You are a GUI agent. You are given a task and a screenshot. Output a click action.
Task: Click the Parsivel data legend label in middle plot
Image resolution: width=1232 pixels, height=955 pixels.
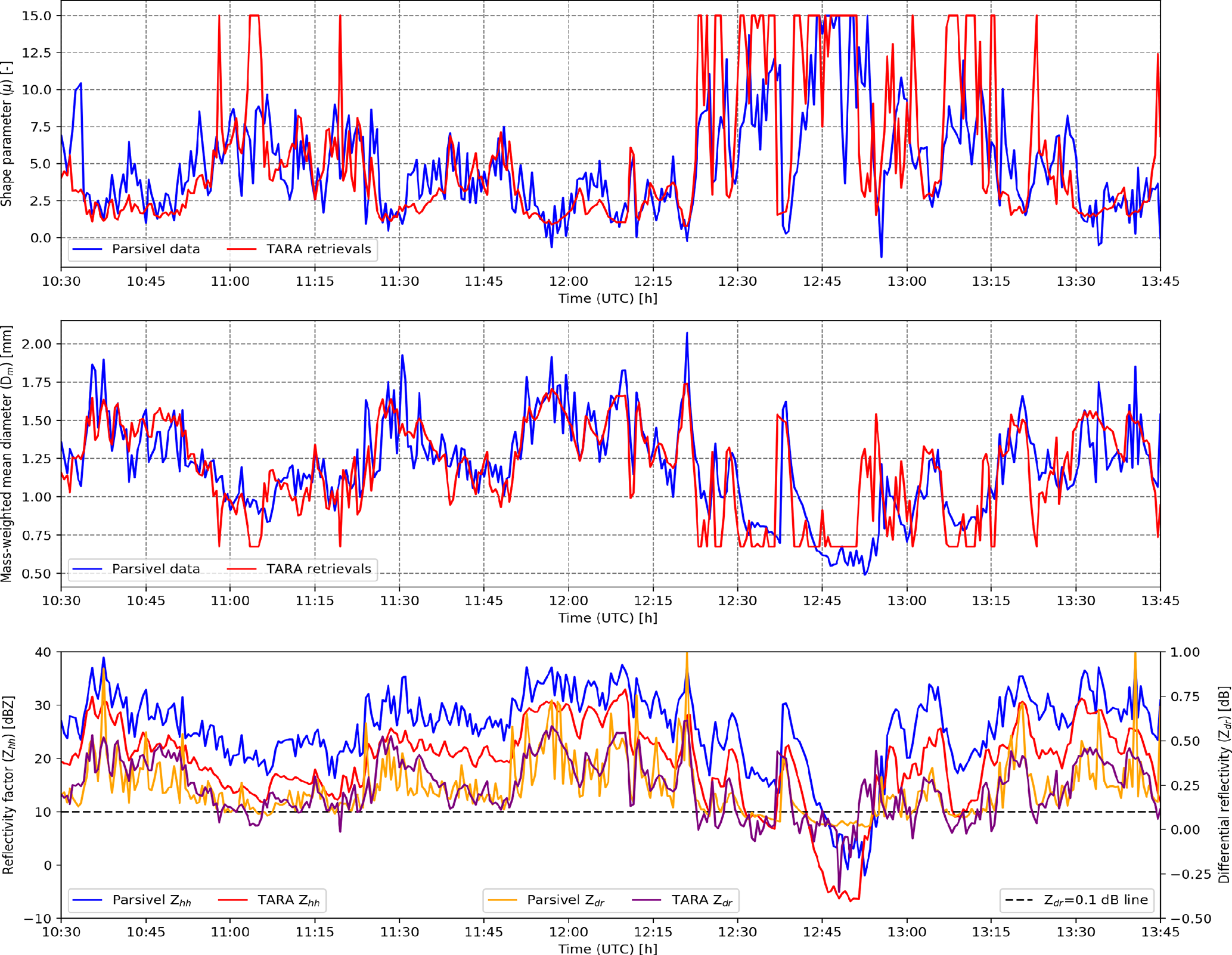[156, 569]
